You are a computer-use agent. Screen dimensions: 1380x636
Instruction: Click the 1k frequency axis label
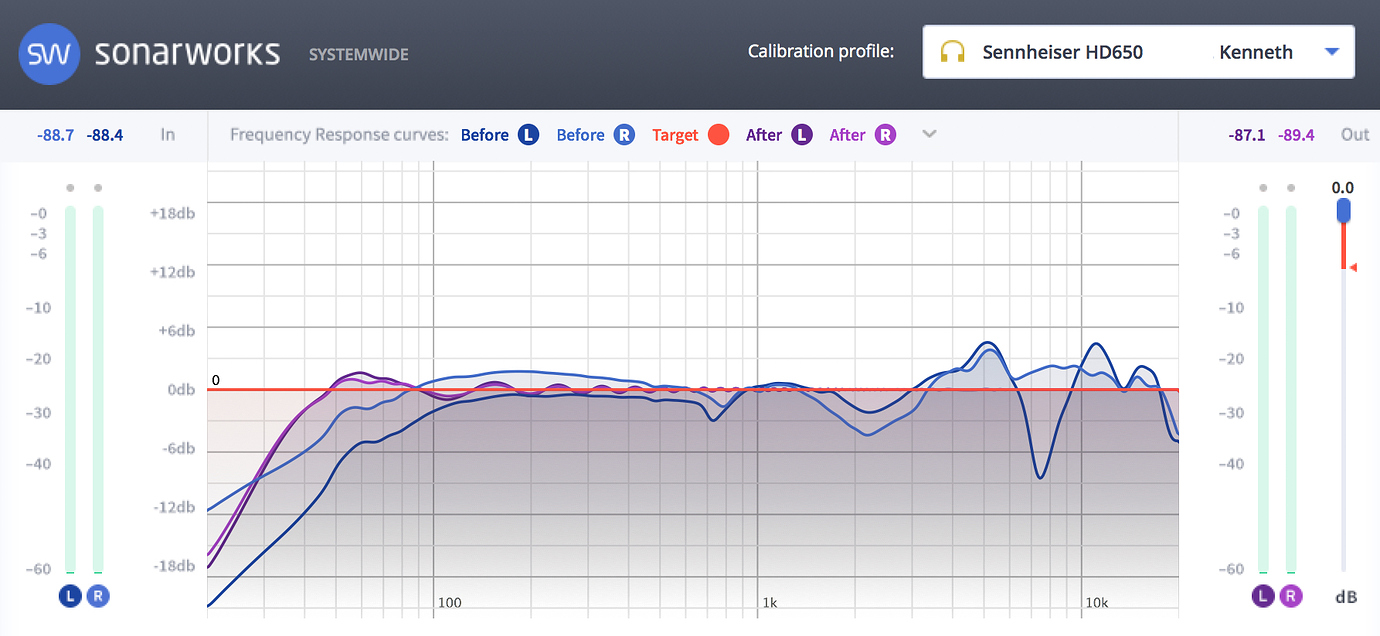[x=770, y=602]
